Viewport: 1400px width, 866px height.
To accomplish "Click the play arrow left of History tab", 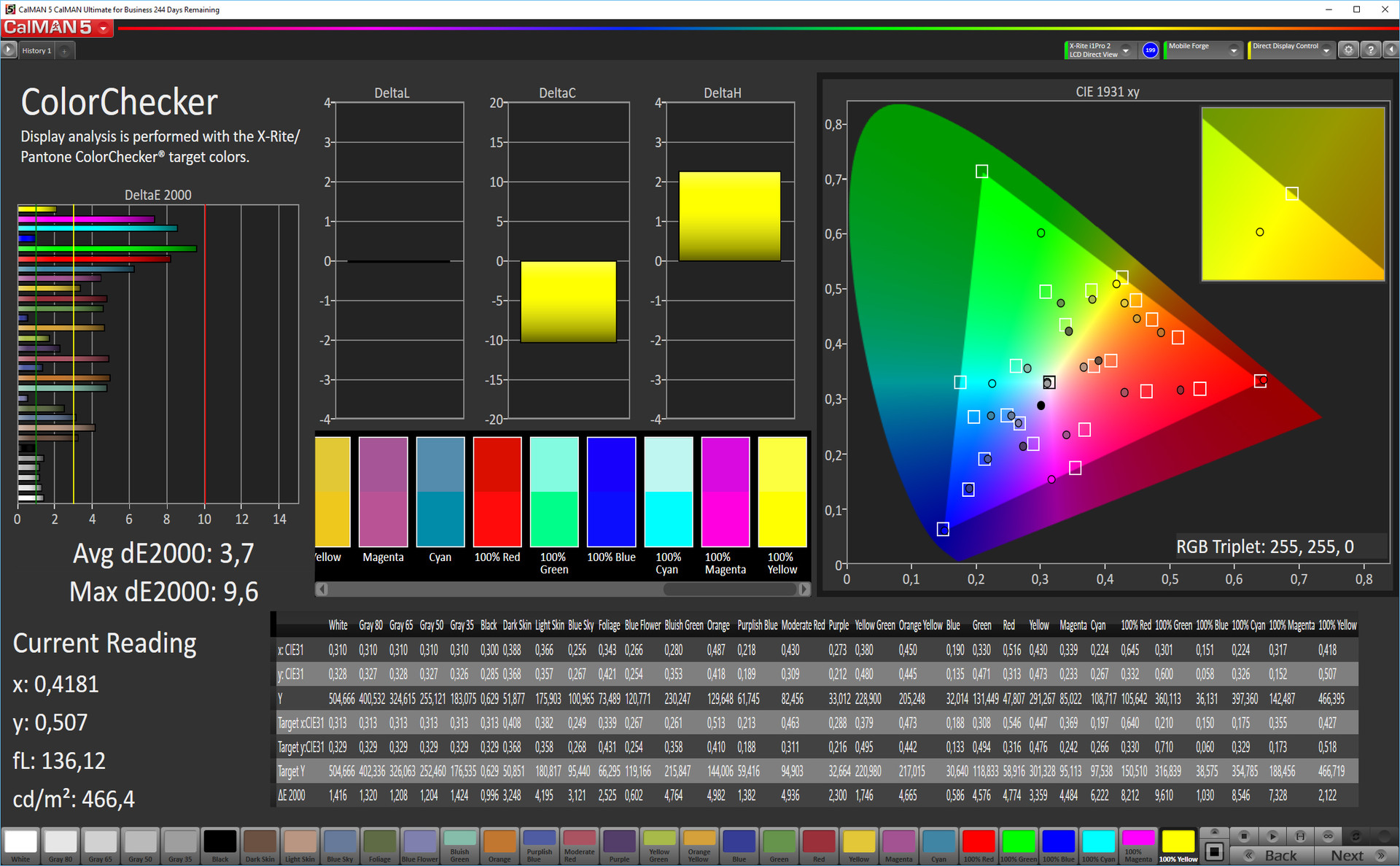I will tap(8, 50).
